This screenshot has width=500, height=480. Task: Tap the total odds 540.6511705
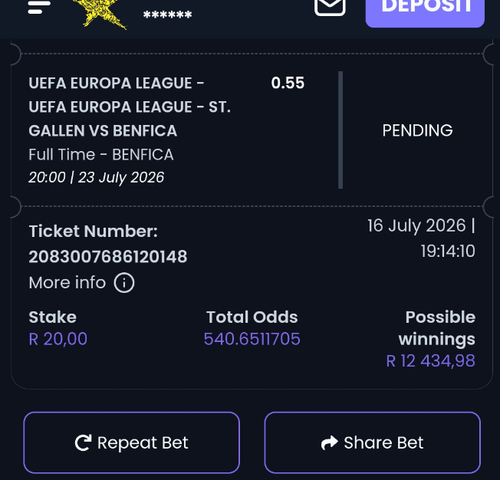pos(252,339)
